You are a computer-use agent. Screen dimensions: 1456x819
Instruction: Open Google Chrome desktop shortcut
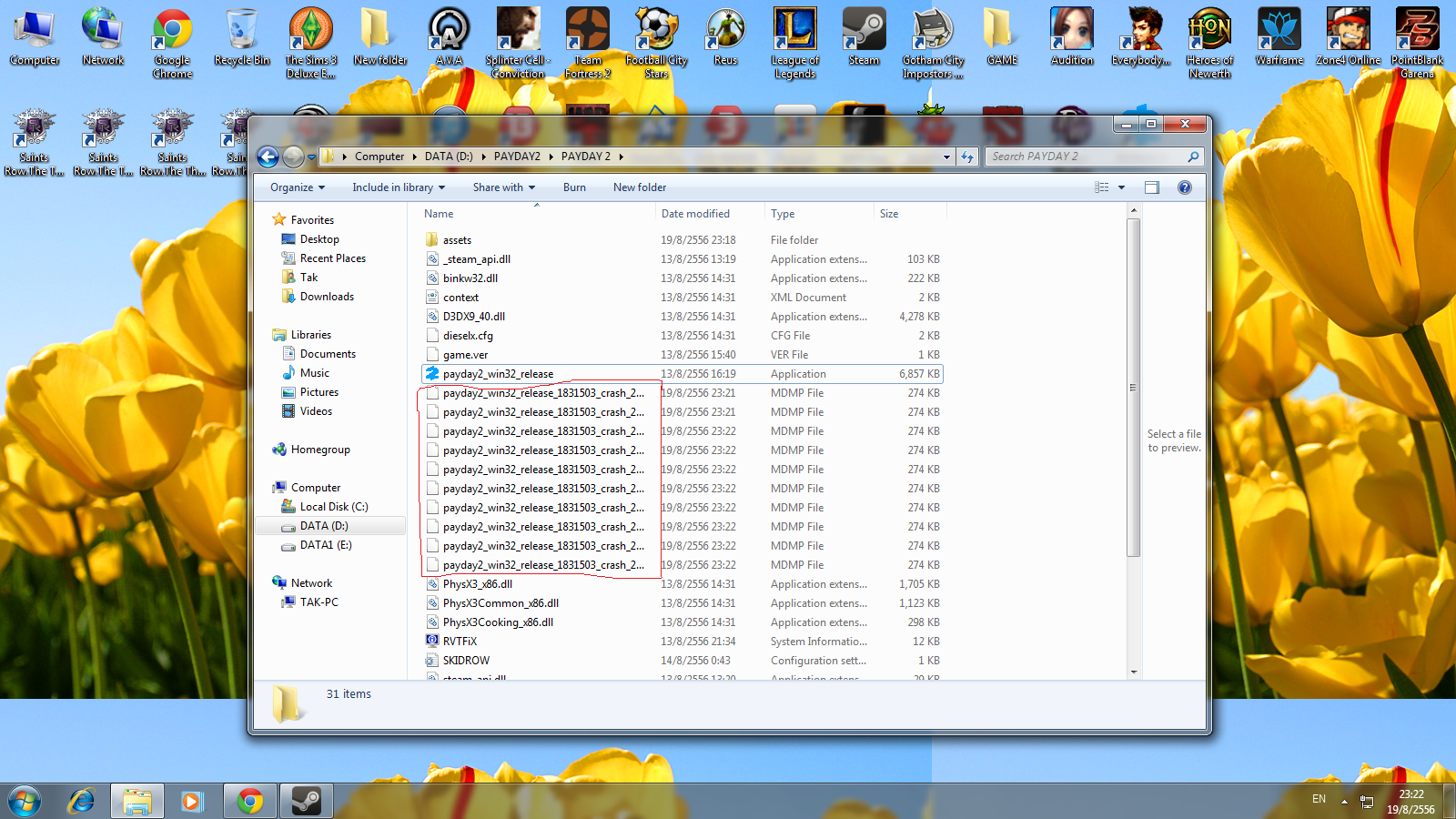point(172,43)
